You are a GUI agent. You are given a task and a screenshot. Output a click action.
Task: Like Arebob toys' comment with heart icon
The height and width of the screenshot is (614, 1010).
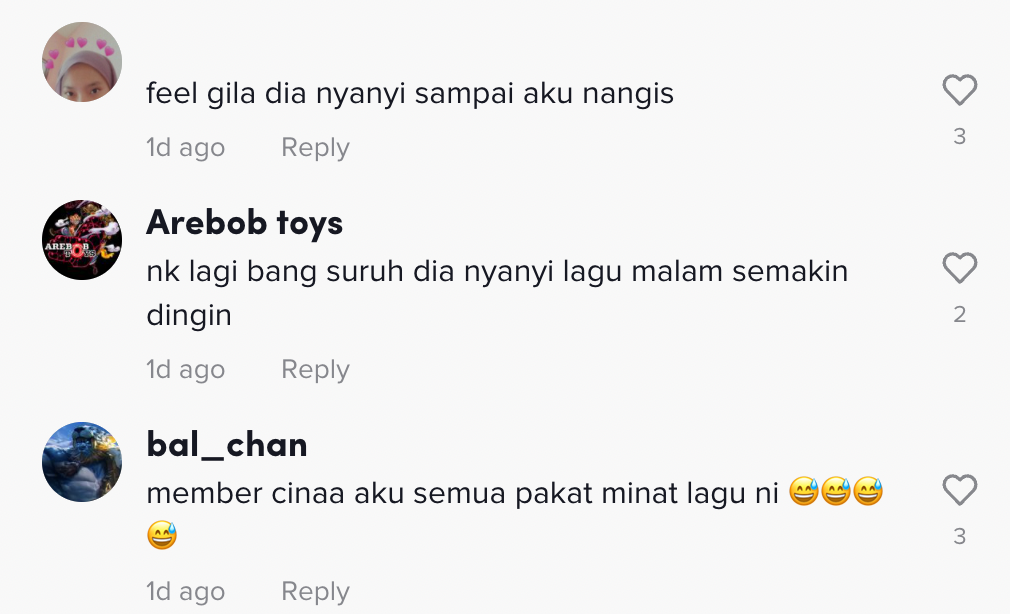pyautogui.click(x=959, y=269)
